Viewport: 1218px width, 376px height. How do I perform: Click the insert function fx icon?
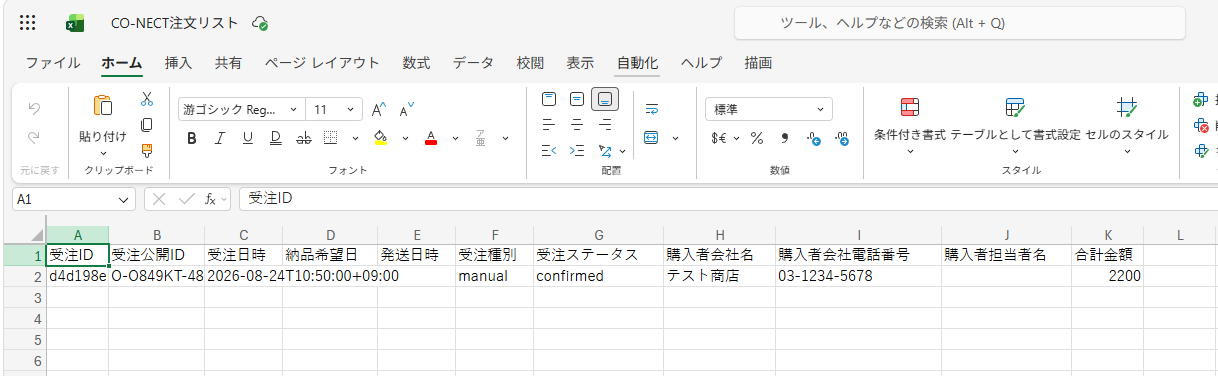(x=210, y=199)
